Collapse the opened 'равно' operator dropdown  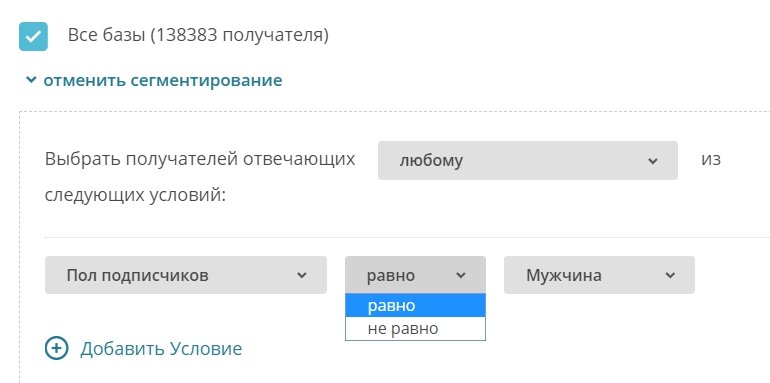tap(415, 275)
